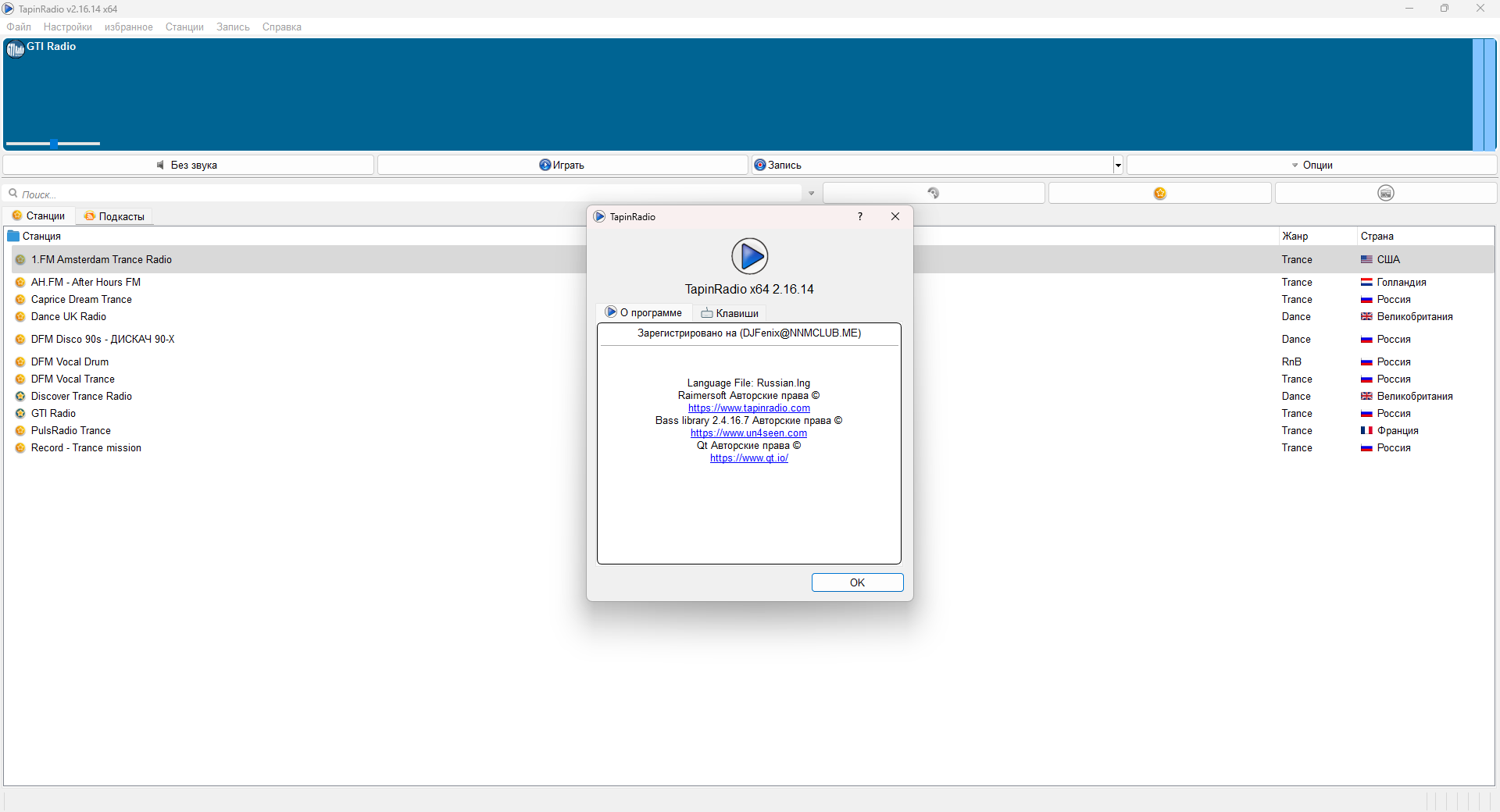1500x812 pixels.
Task: Click OK to close the about dialog
Action: pyautogui.click(x=857, y=582)
